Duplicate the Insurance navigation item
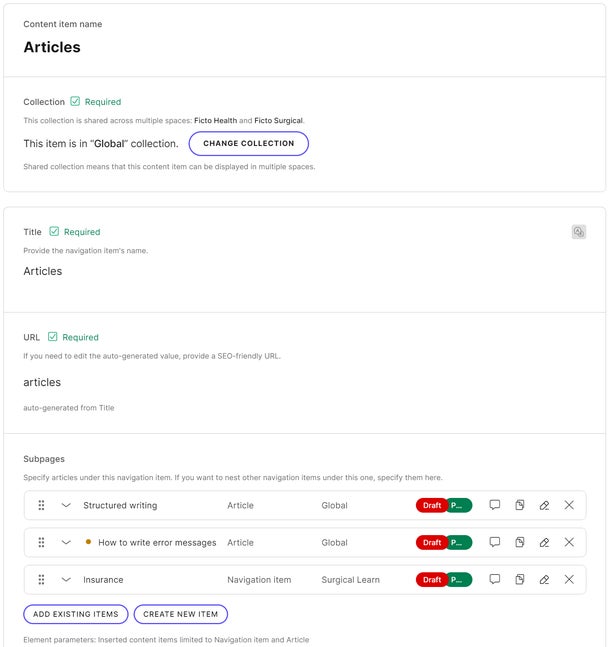The image size is (608, 647). click(520, 579)
